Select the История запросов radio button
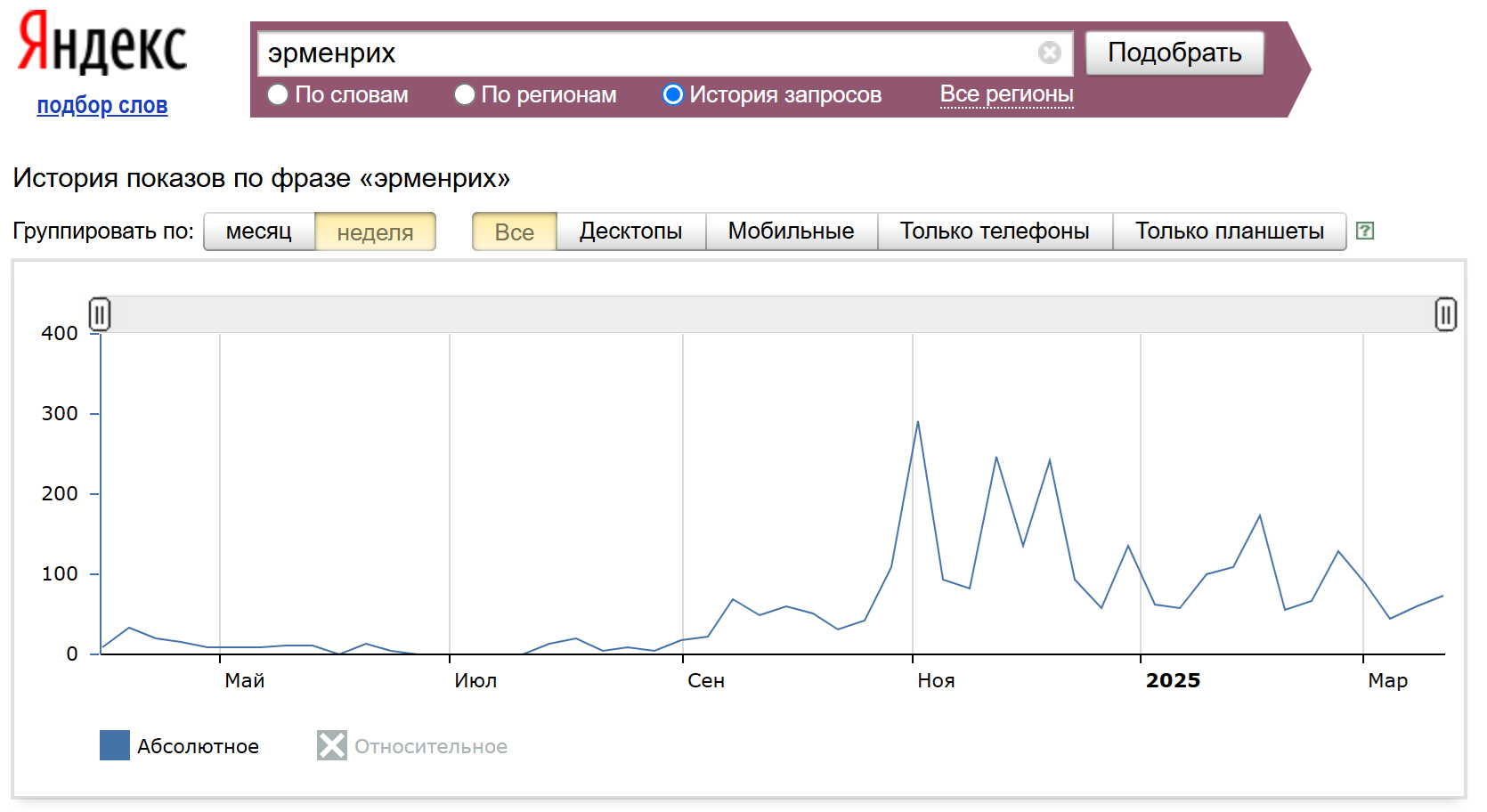 (x=673, y=94)
